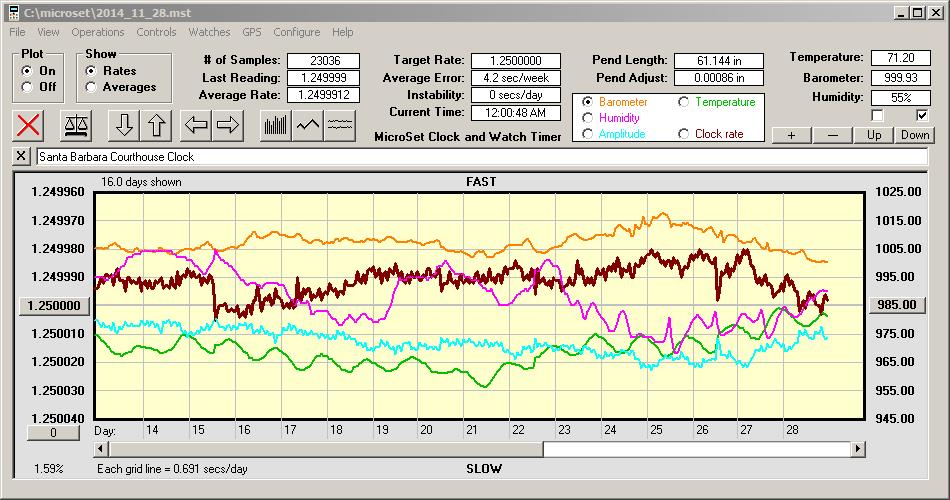Open the Watches menu

click(209, 32)
